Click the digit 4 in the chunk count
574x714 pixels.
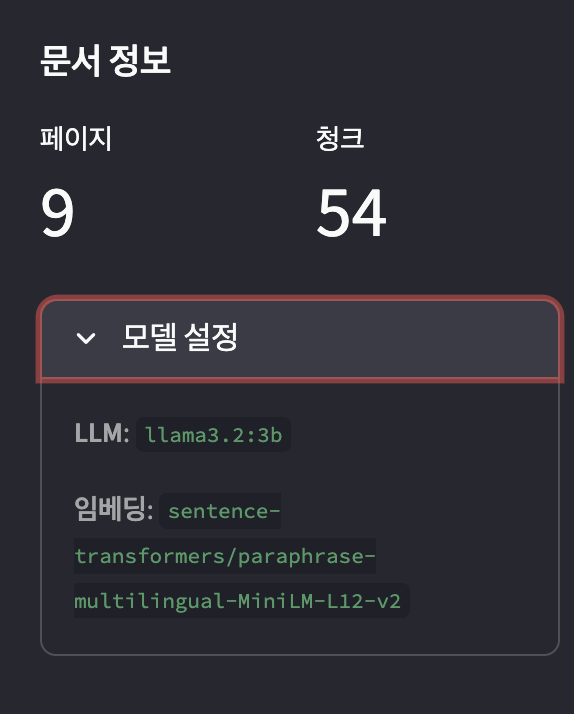click(369, 213)
